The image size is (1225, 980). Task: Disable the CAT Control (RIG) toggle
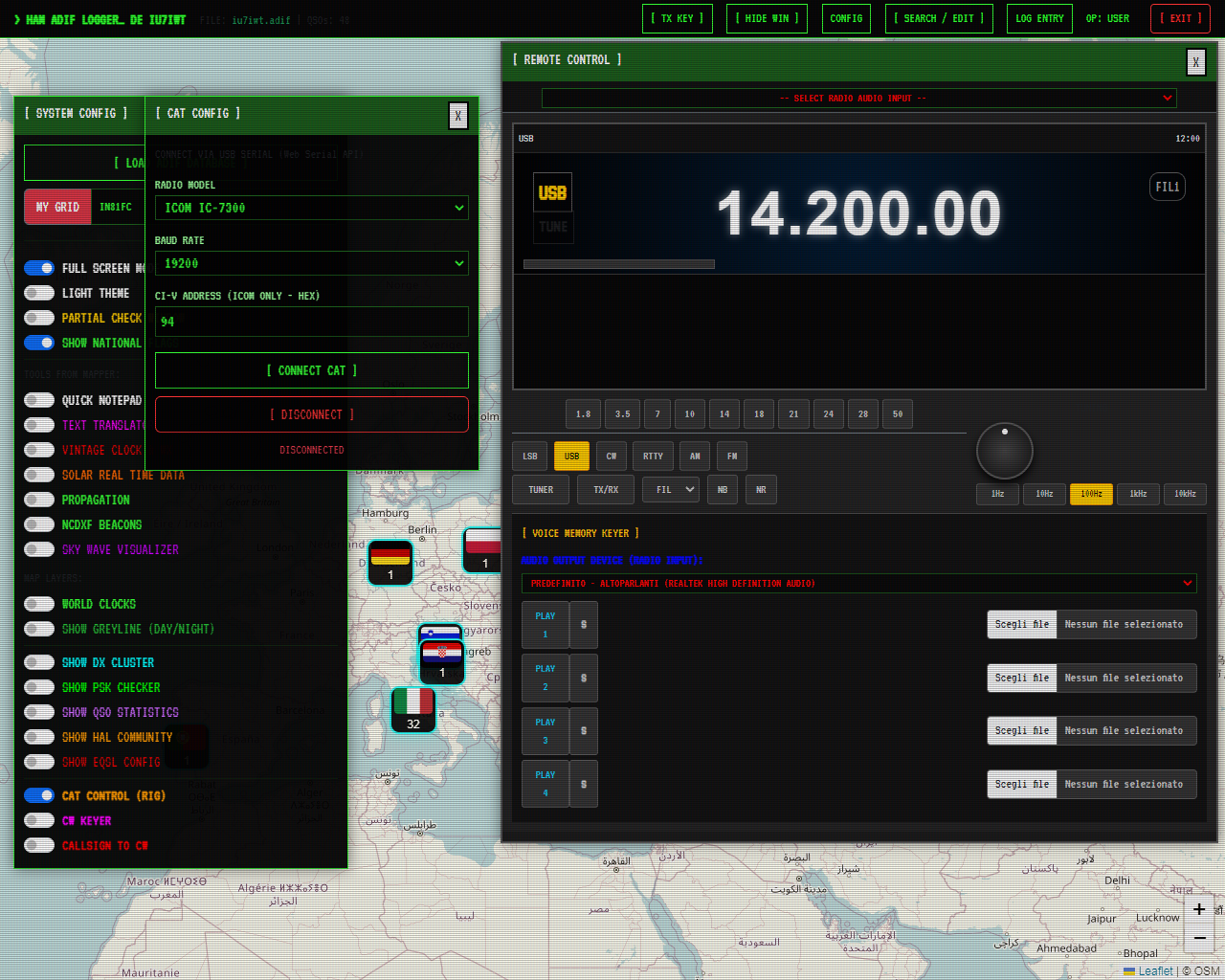(x=39, y=795)
